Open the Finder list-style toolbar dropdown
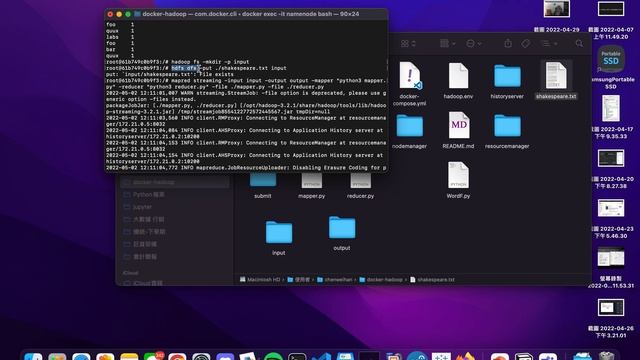Viewport: 640px width, 360px height. tap(549, 44)
